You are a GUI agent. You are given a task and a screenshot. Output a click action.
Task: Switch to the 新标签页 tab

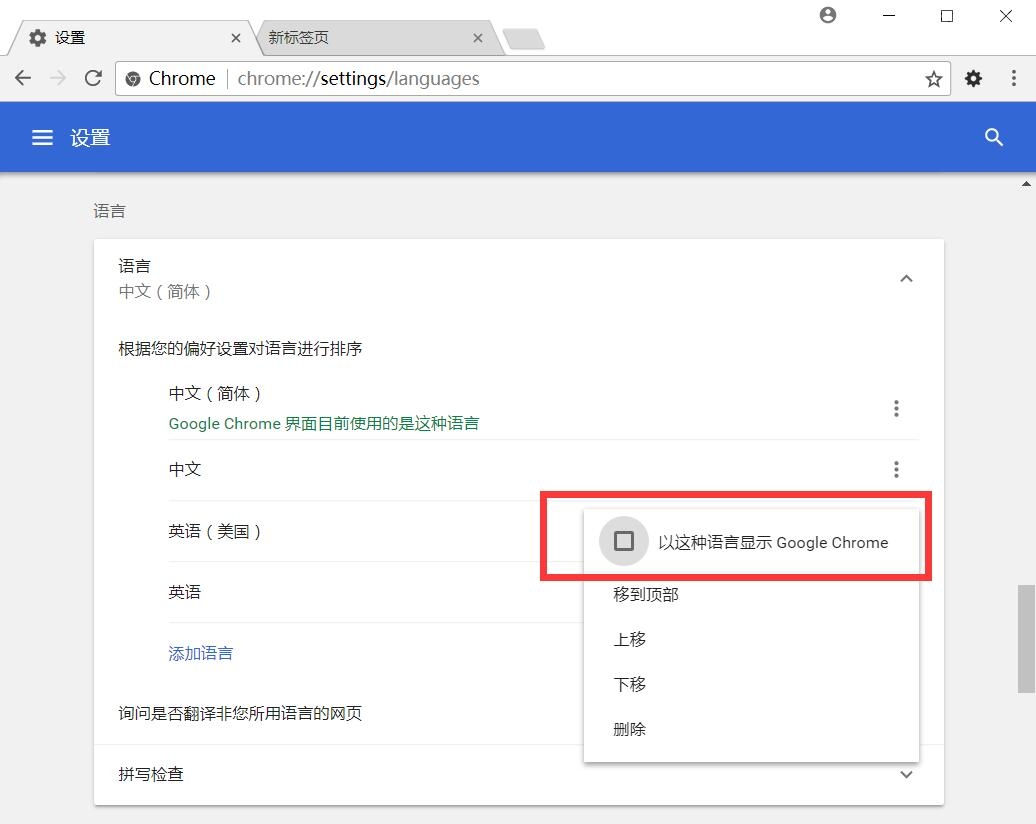pyautogui.click(x=360, y=38)
